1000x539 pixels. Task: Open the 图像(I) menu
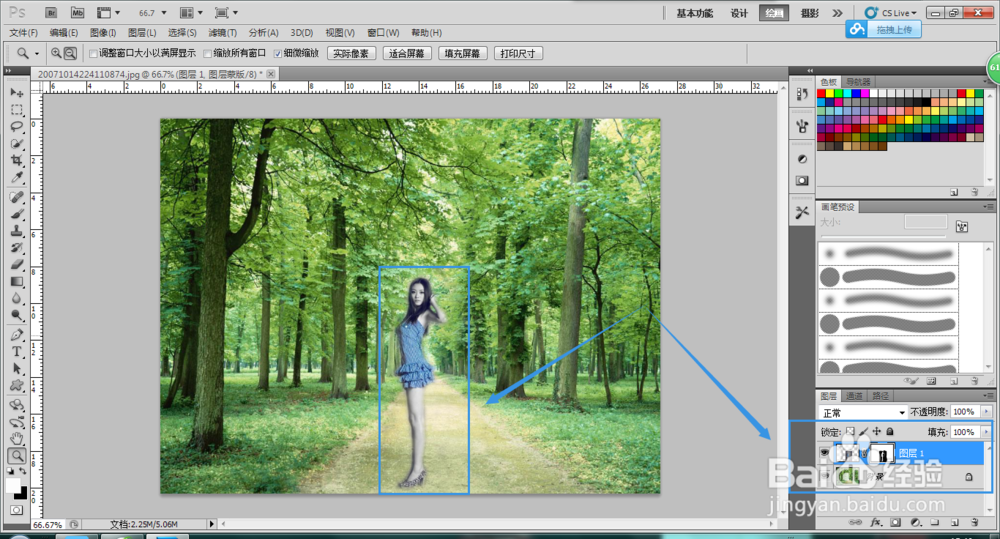point(103,33)
